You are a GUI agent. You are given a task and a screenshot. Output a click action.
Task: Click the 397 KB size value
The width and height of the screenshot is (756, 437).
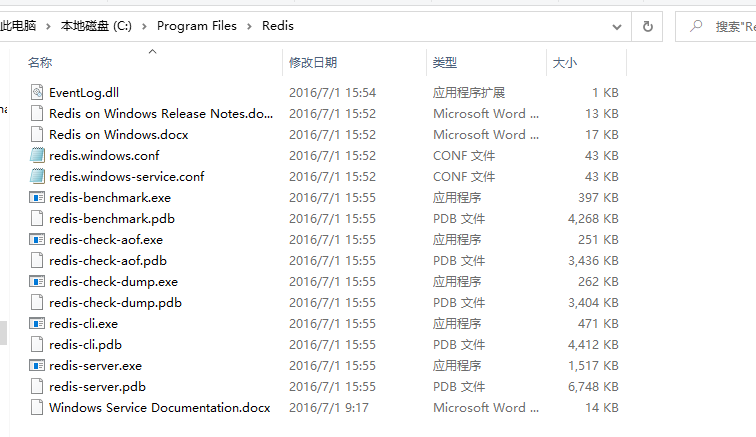(x=598, y=197)
